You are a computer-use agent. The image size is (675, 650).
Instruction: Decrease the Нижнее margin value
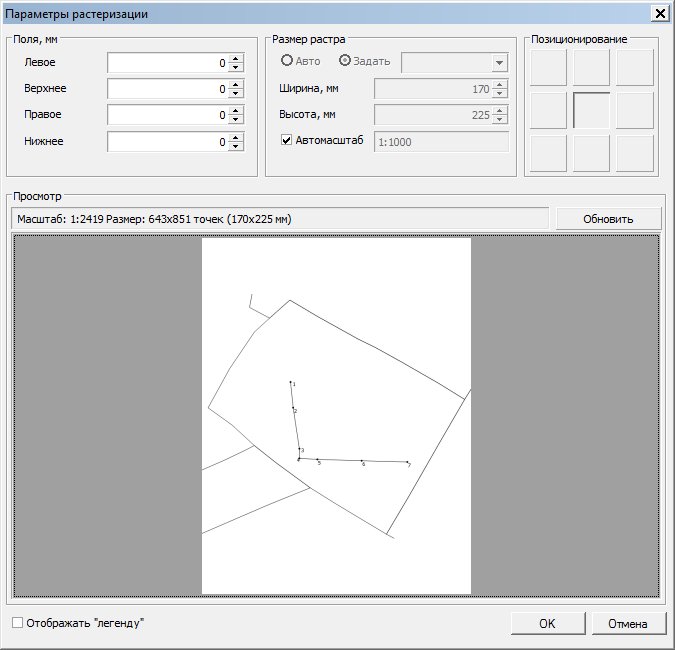[x=236, y=146]
